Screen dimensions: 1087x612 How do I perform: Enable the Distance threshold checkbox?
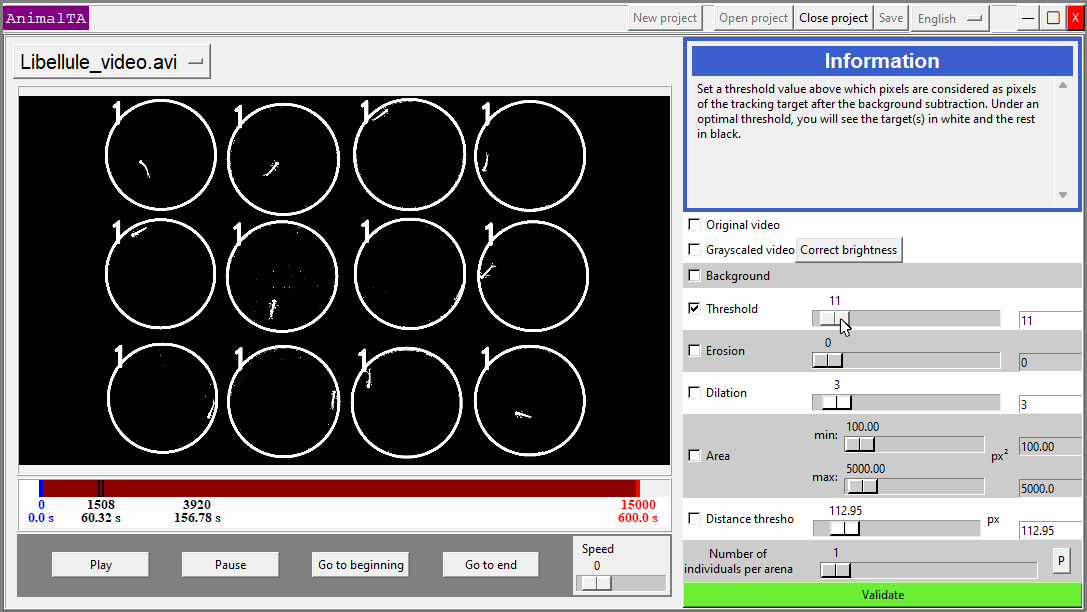[x=694, y=518]
